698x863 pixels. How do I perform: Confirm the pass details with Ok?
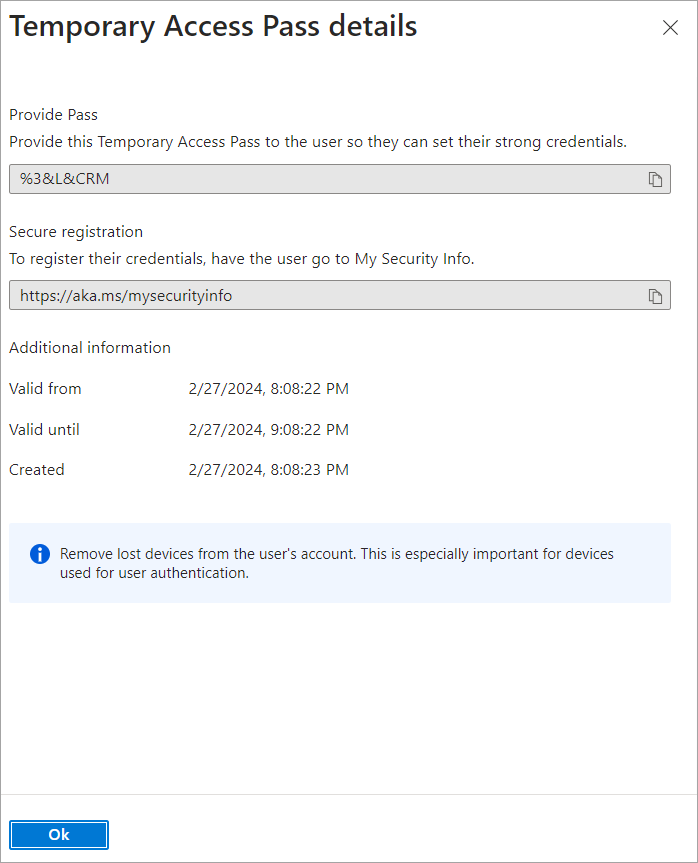click(x=58, y=834)
